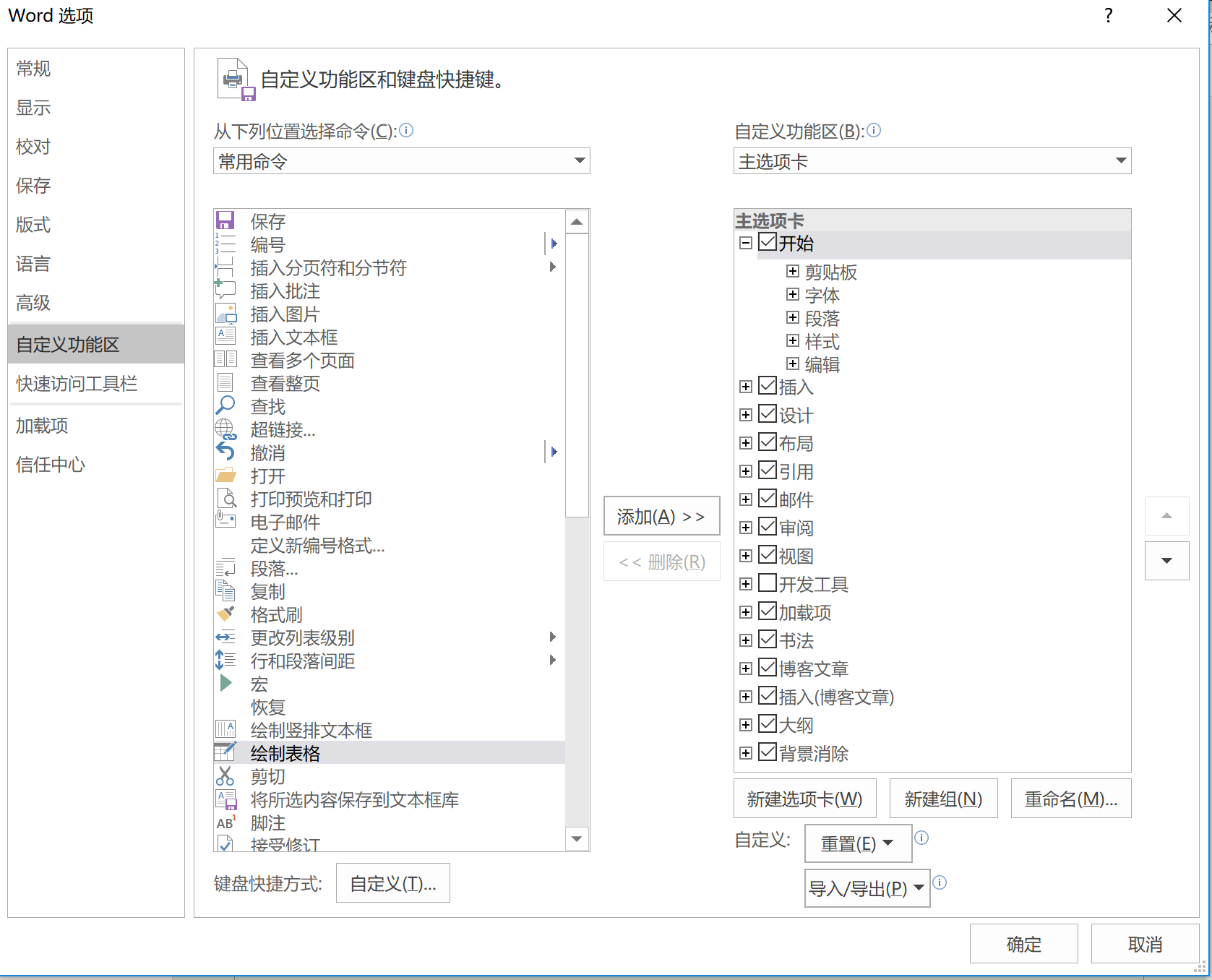This screenshot has height=980, width=1212.
Task: Confirm with the 确定 button
Action: tap(1024, 944)
